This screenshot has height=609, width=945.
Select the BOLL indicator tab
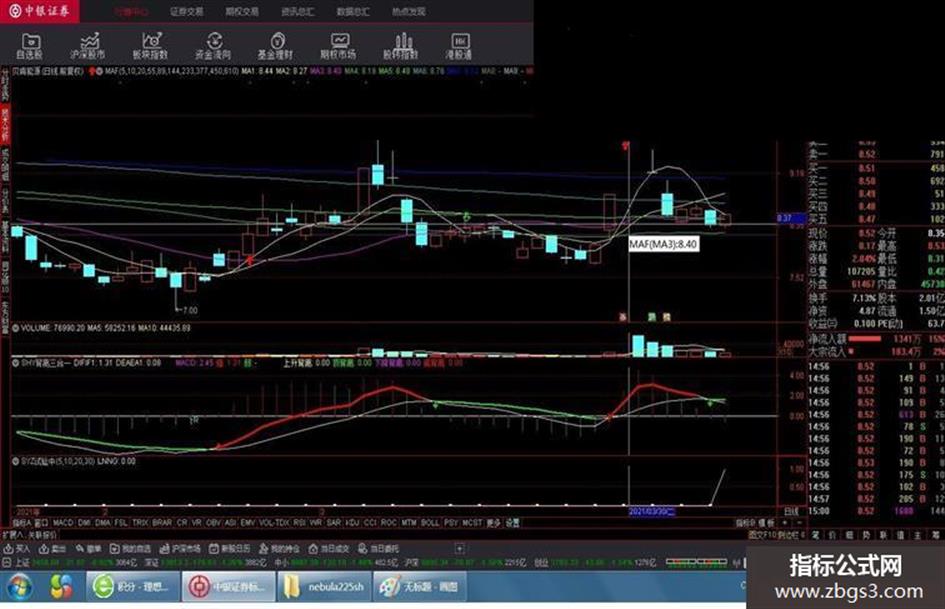[430, 523]
